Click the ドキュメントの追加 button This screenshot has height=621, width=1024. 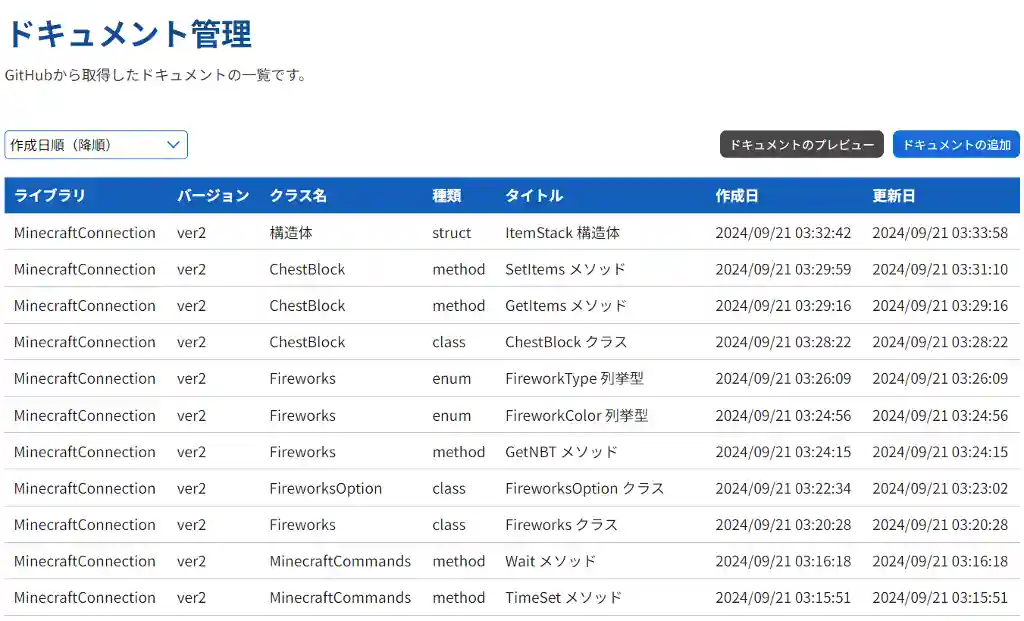[956, 144]
